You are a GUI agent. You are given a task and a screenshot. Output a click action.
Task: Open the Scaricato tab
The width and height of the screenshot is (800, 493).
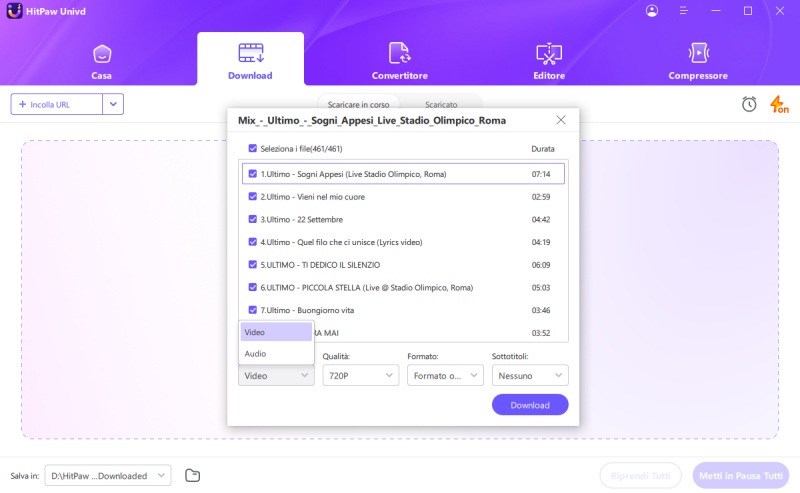(x=441, y=104)
